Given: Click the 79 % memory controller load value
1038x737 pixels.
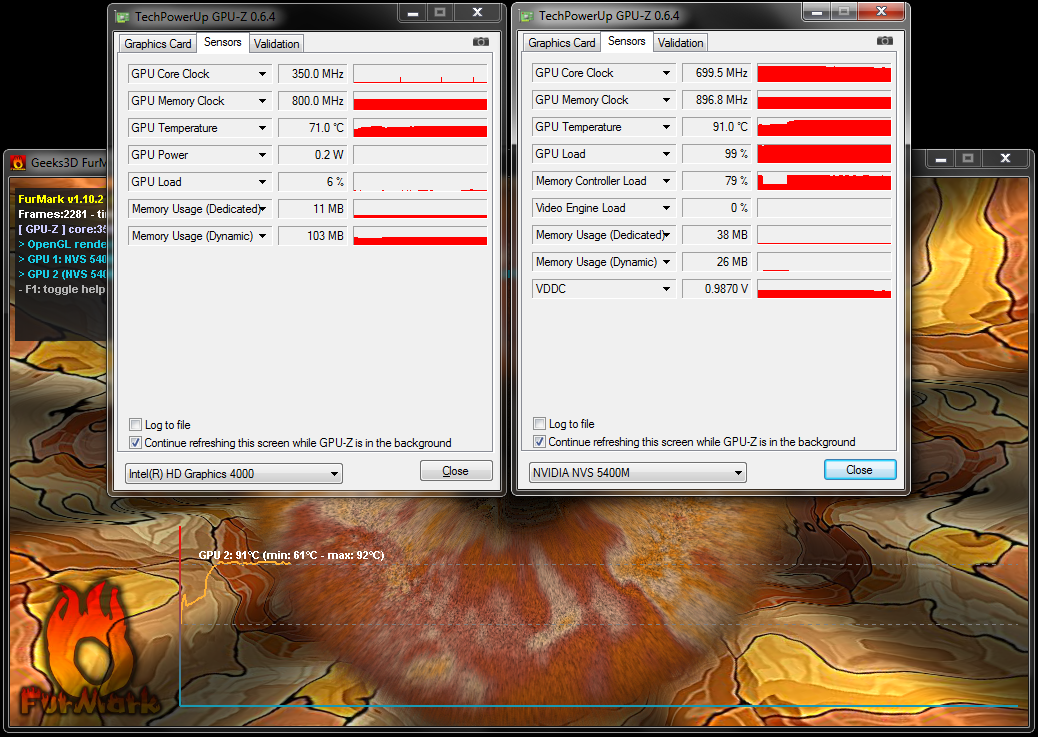Looking at the screenshot, I should [x=717, y=181].
